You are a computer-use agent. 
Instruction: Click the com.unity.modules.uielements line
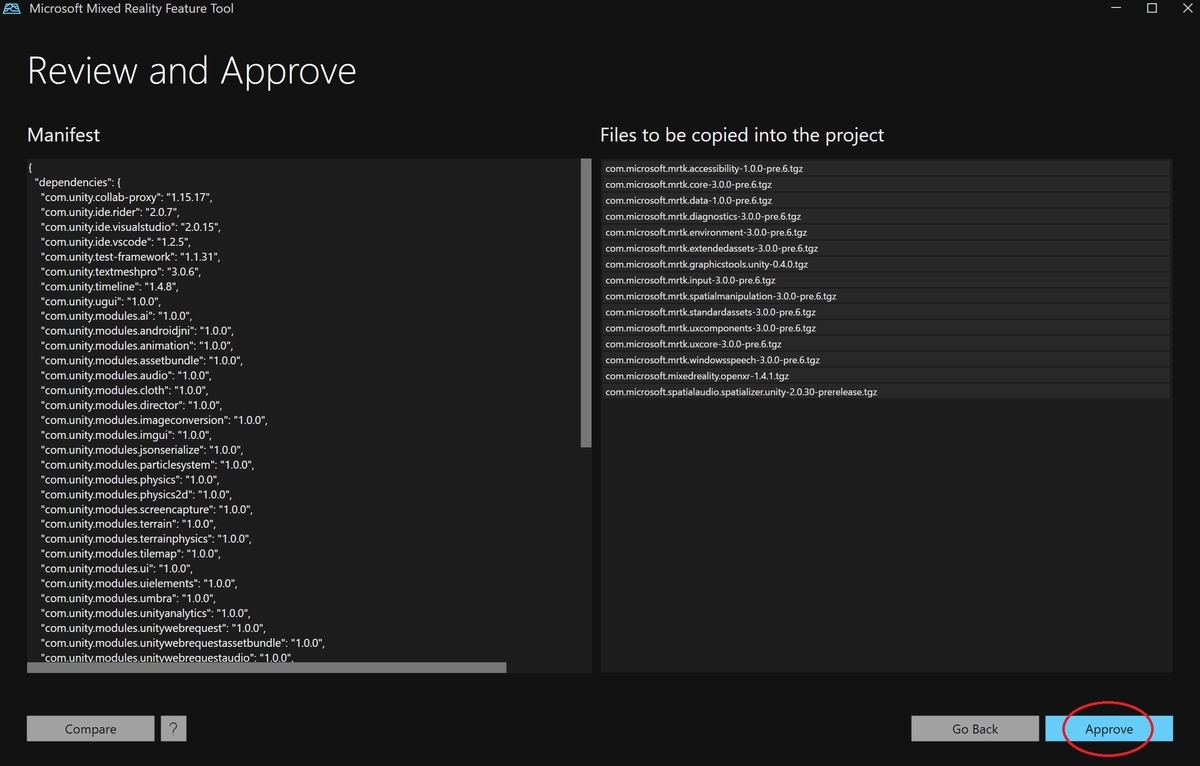(x=139, y=583)
